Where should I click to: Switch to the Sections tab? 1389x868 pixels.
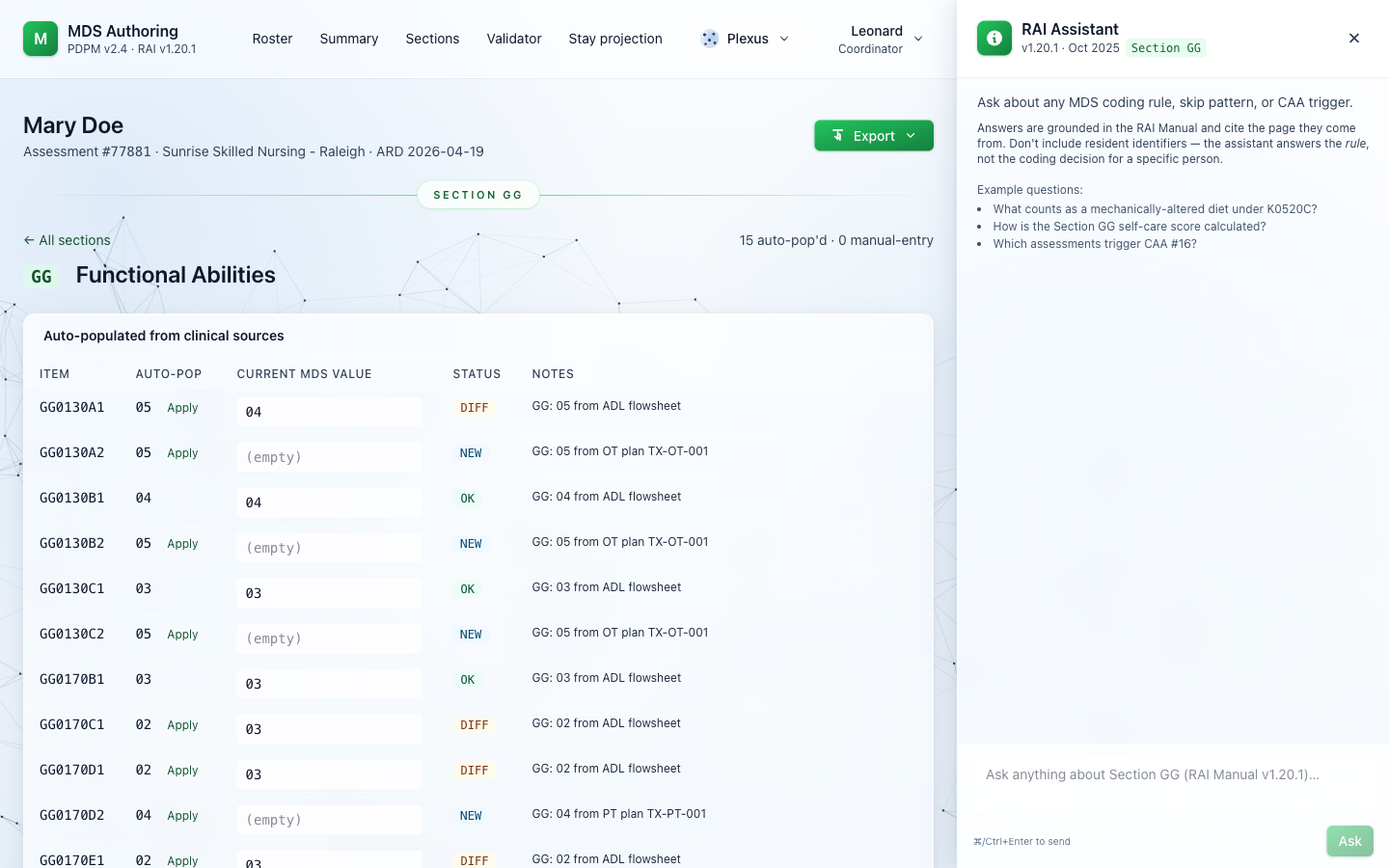point(432,39)
